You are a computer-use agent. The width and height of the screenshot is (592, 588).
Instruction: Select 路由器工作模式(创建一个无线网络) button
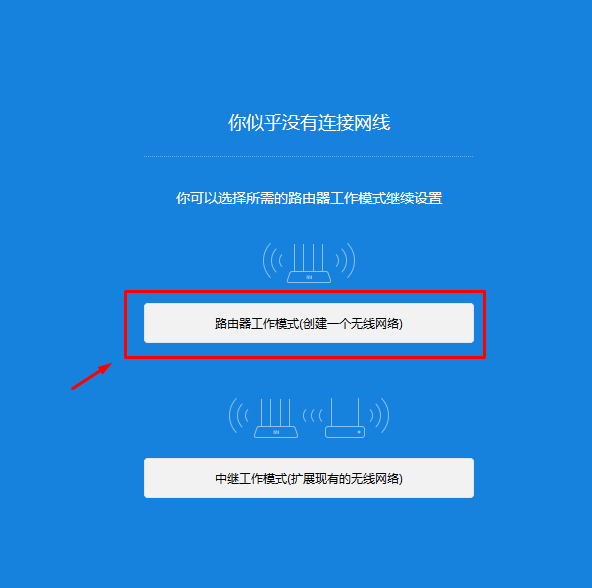pyautogui.click(x=308, y=323)
